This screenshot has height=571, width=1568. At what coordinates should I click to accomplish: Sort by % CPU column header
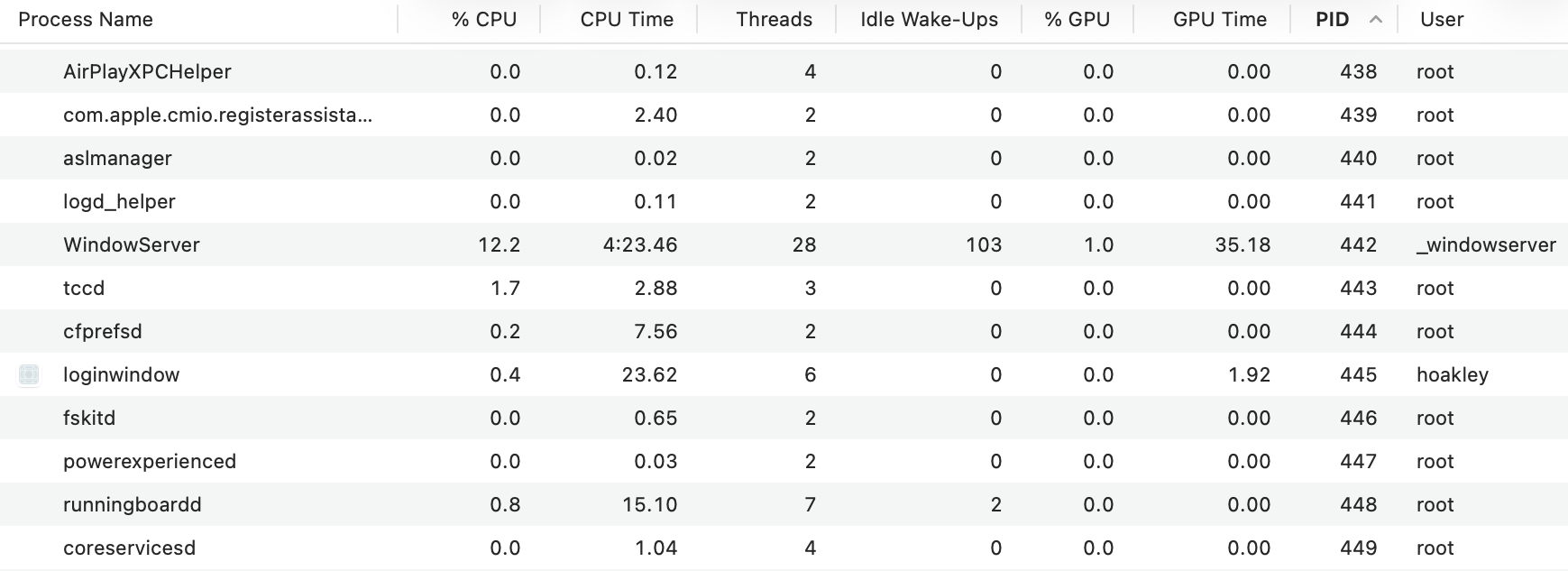point(483,20)
